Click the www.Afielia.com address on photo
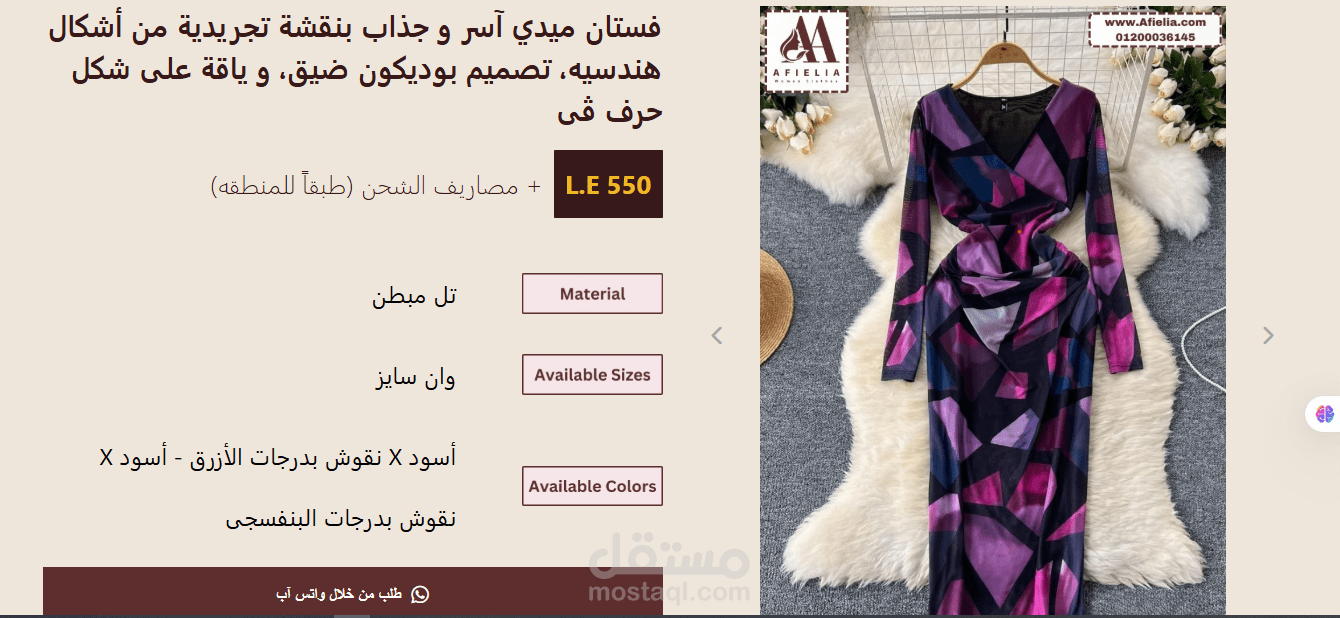The width and height of the screenshot is (1340, 618). (1155, 22)
